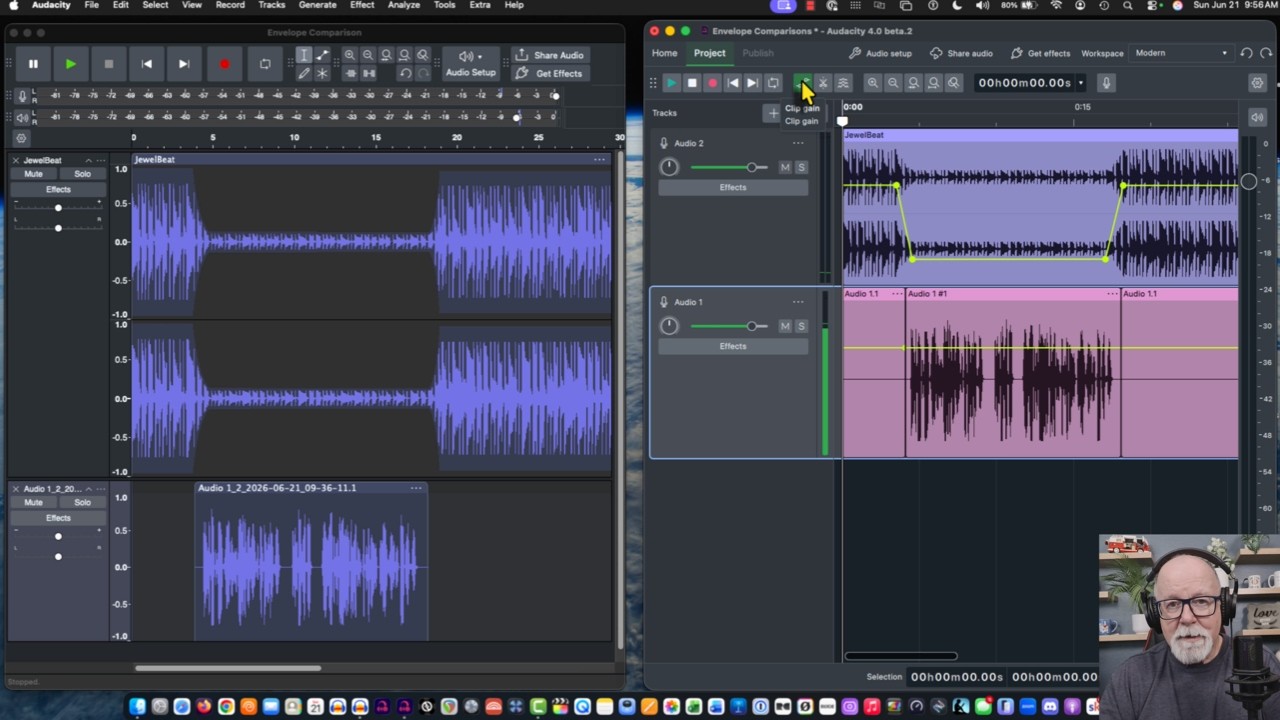Screen dimensions: 1280x720
Task: Start playback with the green play button in left Audacity
Action: coord(71,64)
